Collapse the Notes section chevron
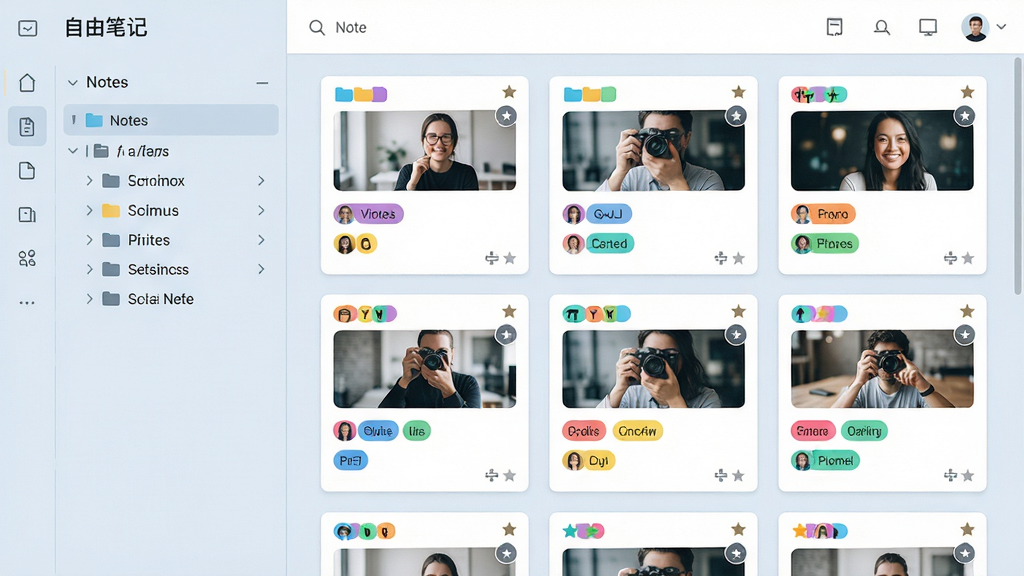The image size is (1024, 576). point(72,82)
